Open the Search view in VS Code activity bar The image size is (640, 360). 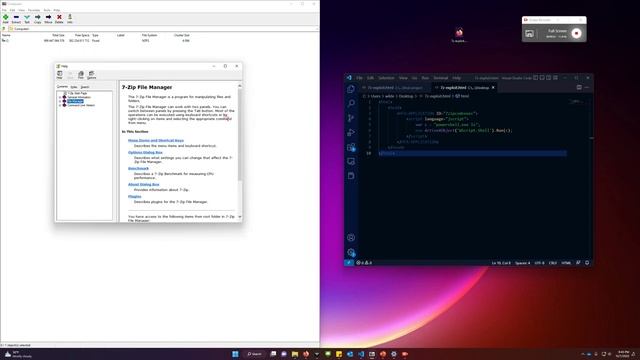351,103
